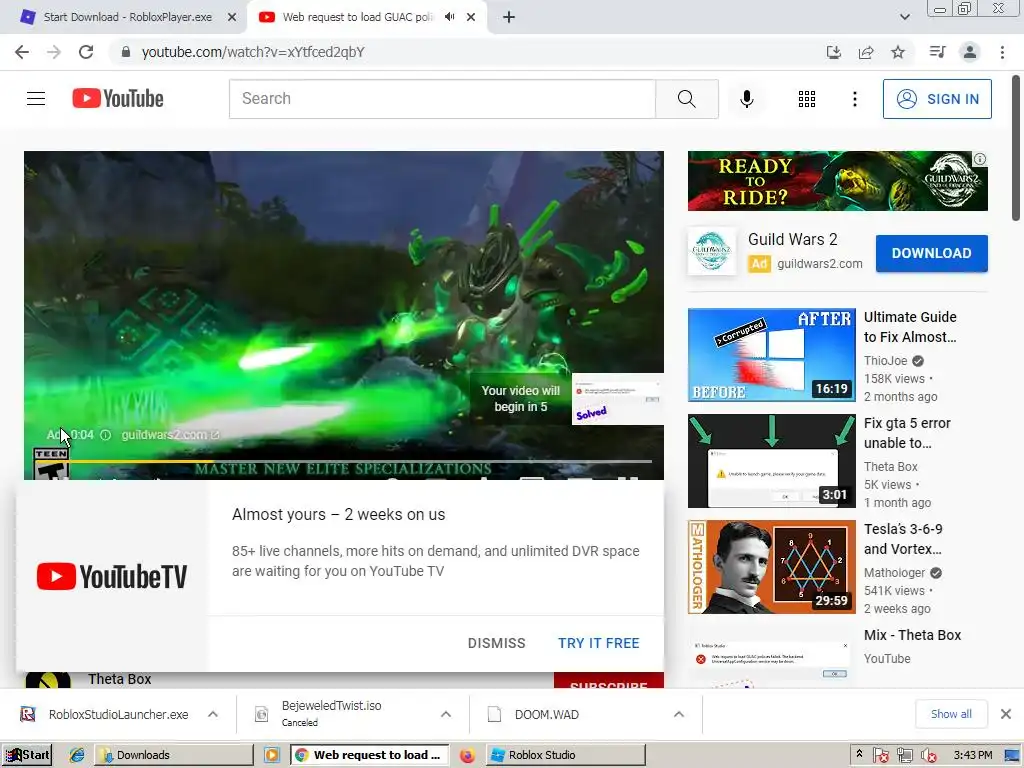1024x768 pixels.
Task: Click the ad info circle beside timer
Action: coord(105,435)
